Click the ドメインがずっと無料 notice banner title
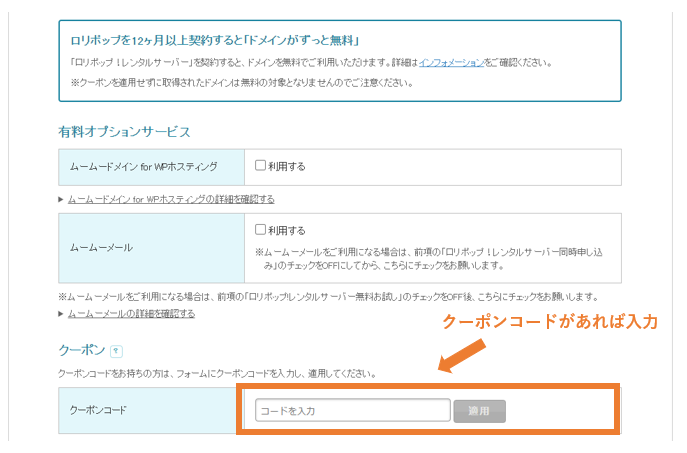 tap(215, 41)
